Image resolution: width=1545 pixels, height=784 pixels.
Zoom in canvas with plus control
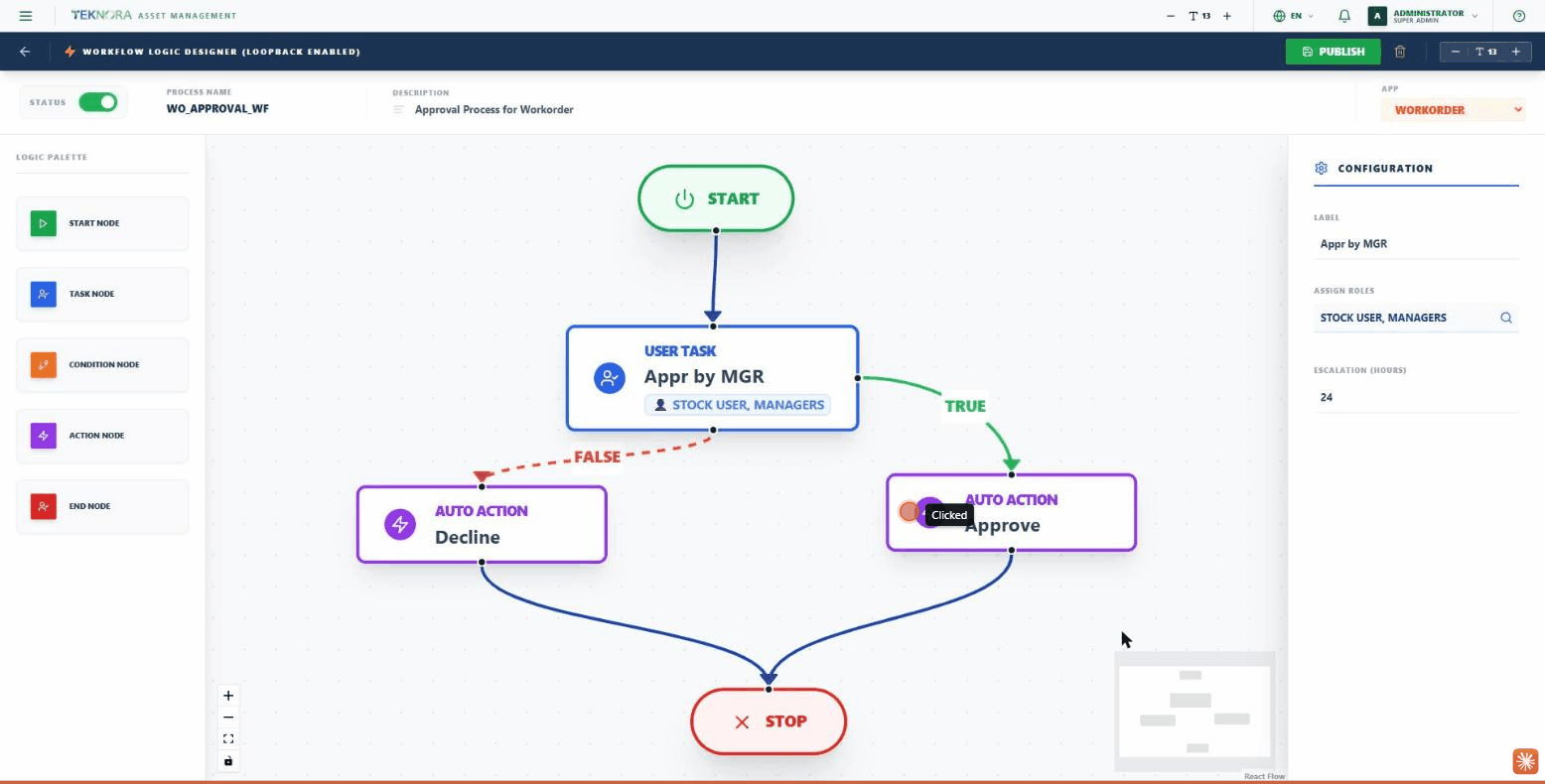[228, 696]
